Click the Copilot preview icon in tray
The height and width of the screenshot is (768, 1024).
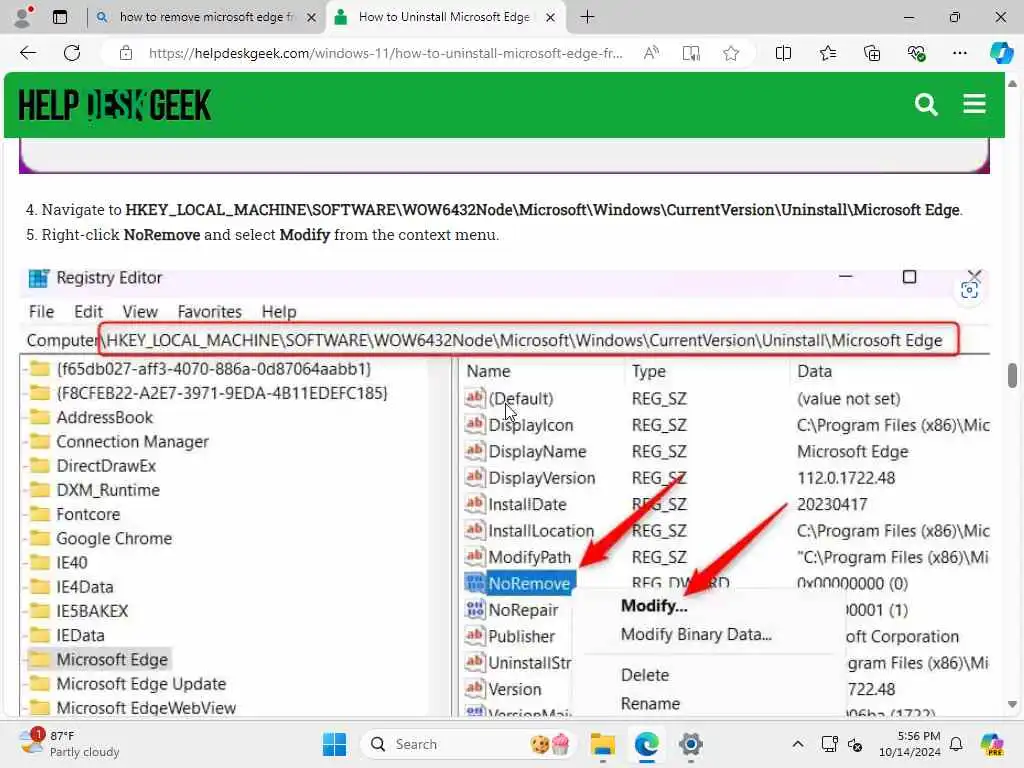coord(991,744)
